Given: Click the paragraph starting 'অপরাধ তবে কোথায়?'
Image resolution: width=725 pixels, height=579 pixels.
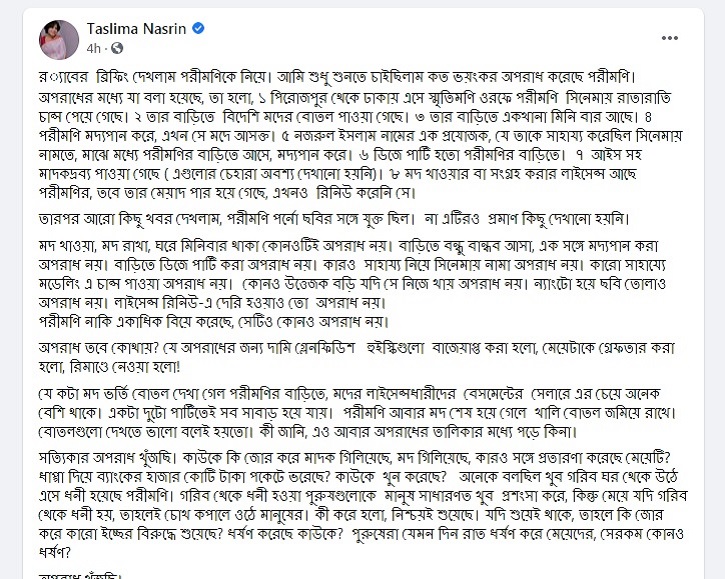Looking at the screenshot, I should tap(357, 357).
